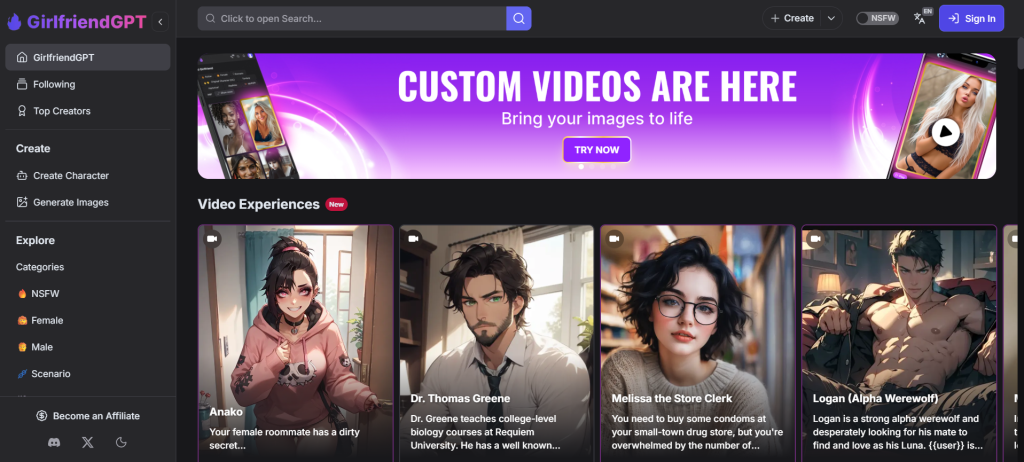This screenshot has width=1024, height=462.
Task: Select Create Character in sidebar
Action: pos(88,176)
